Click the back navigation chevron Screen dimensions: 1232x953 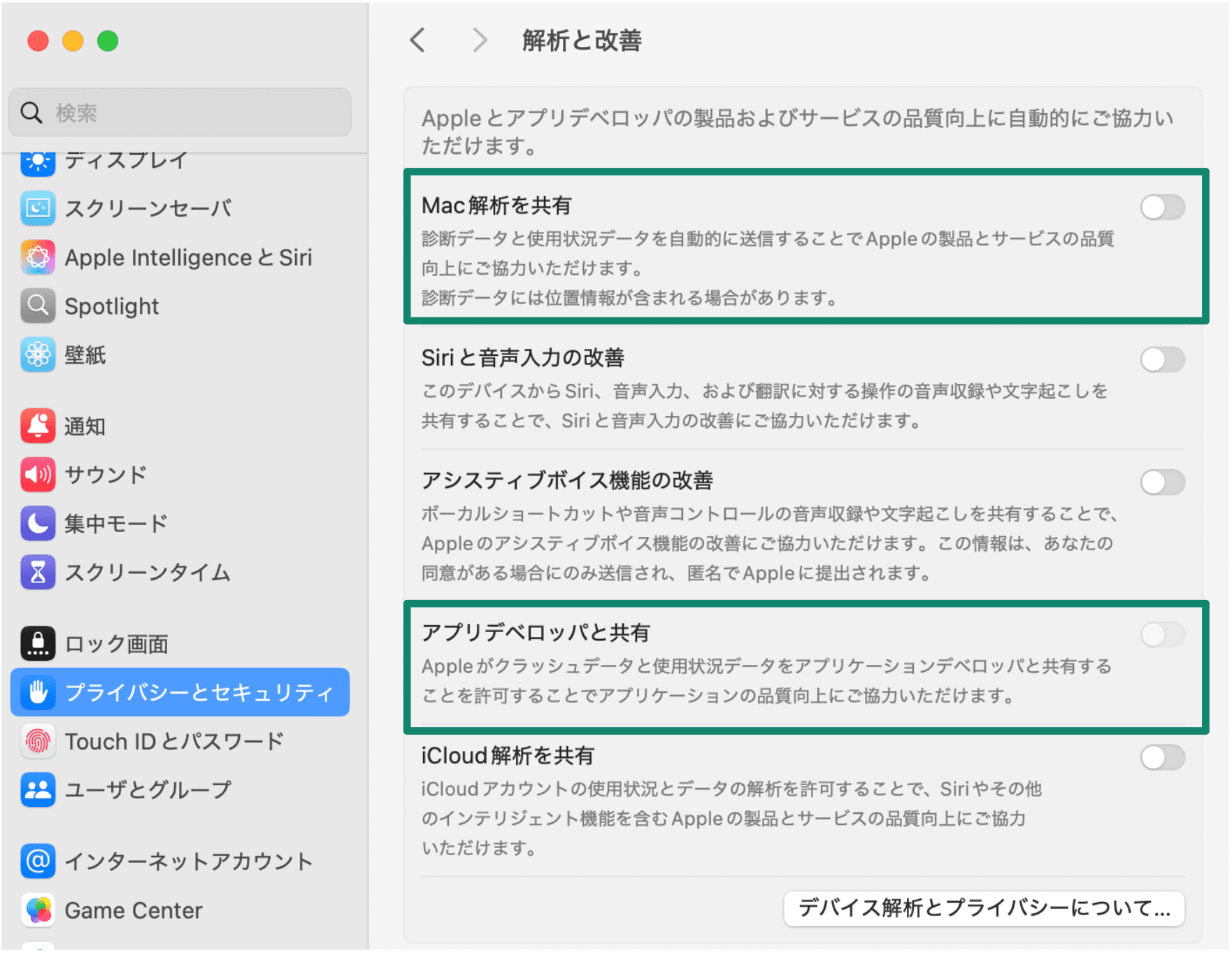(417, 41)
